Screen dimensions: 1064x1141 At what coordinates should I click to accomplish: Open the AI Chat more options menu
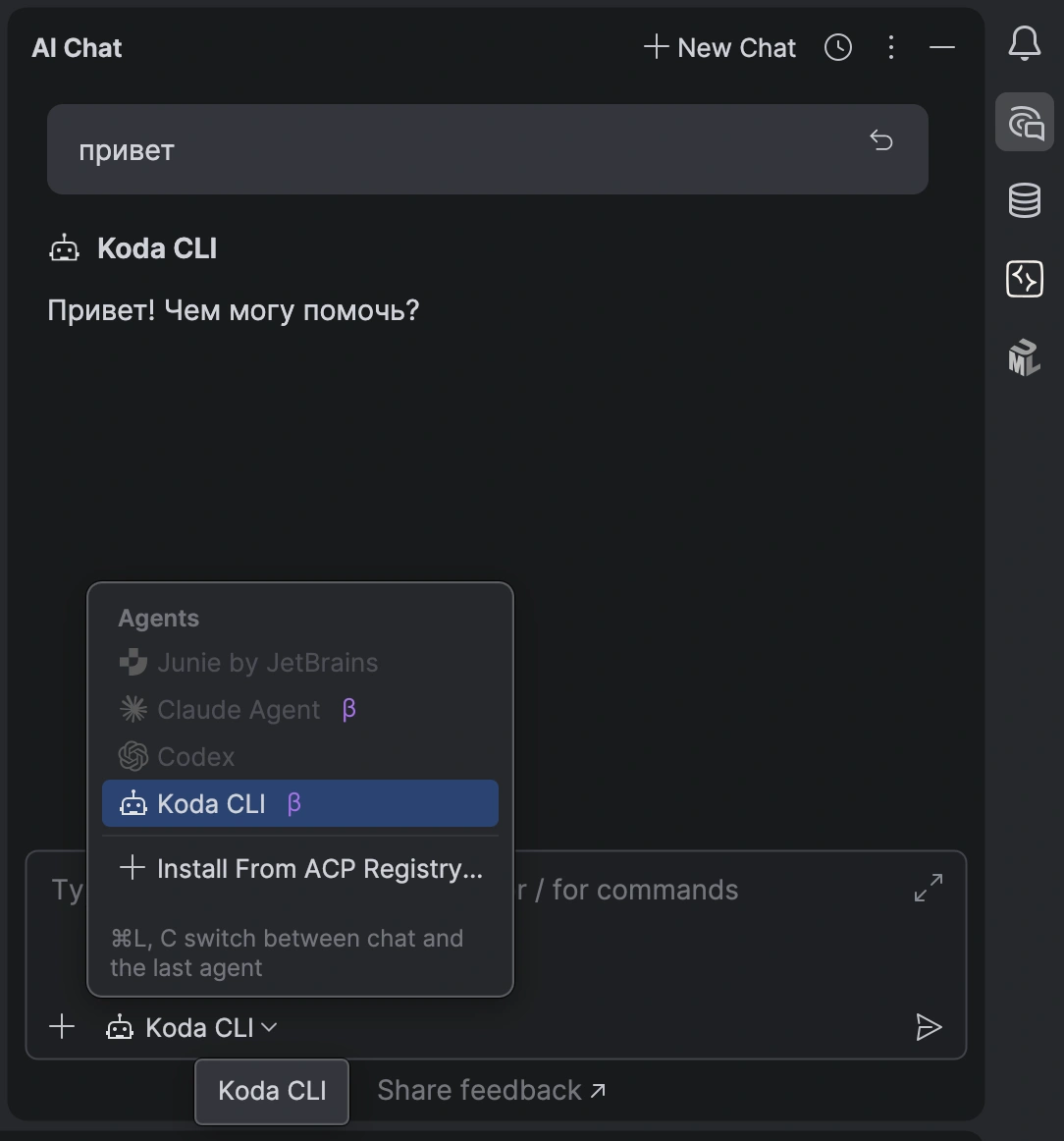pos(891,47)
